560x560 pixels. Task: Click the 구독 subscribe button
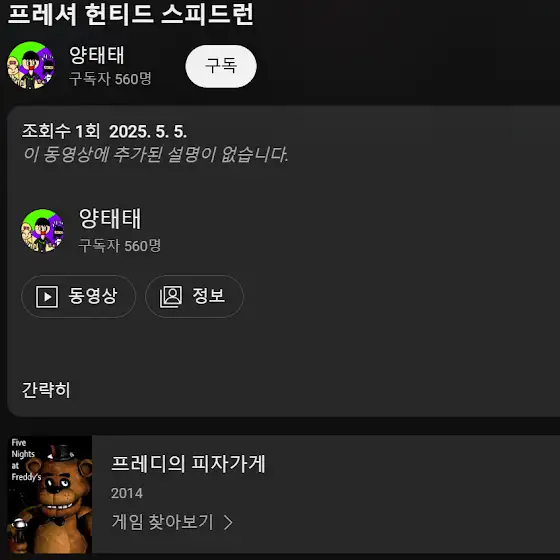221,66
